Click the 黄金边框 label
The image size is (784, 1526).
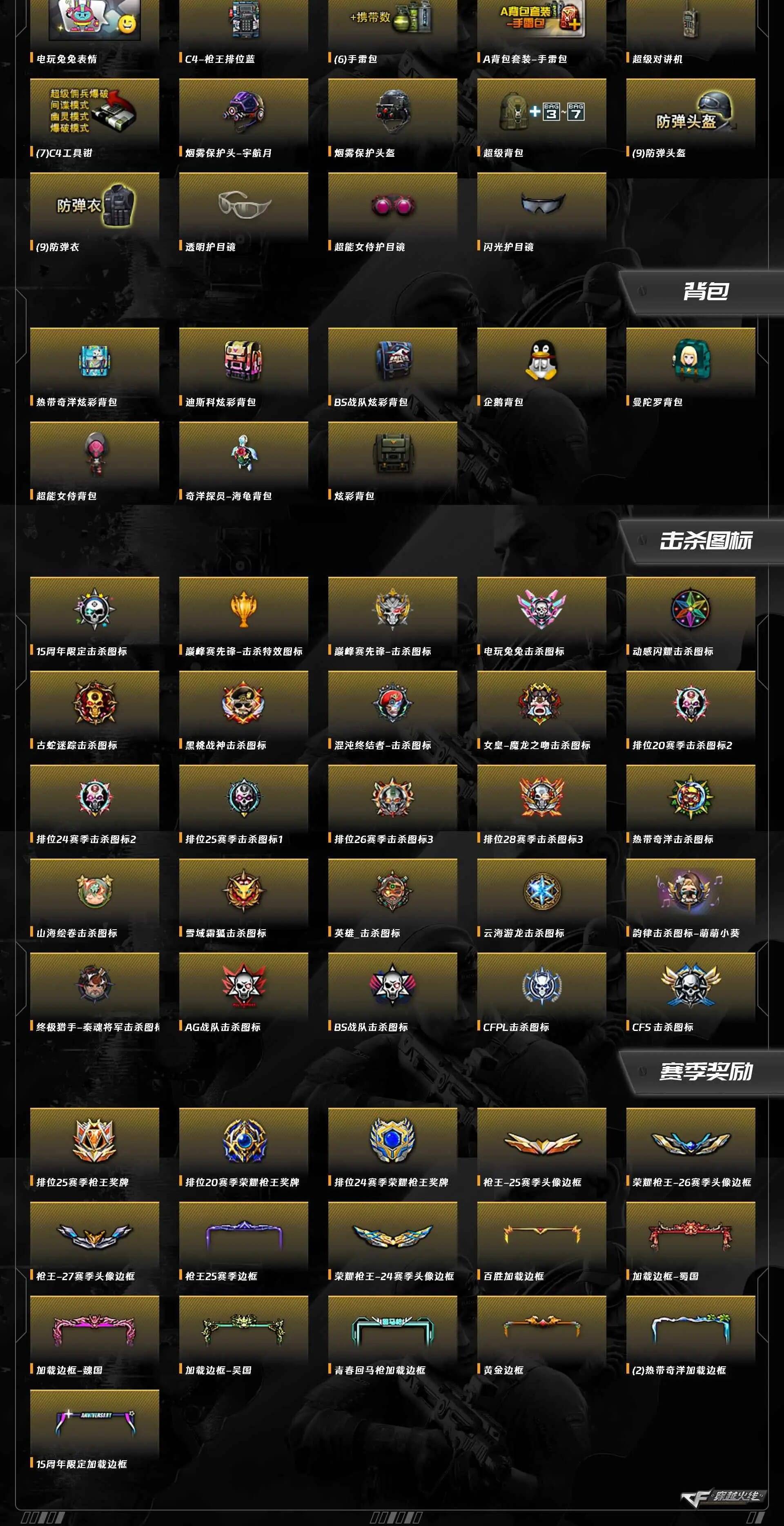[x=503, y=1370]
